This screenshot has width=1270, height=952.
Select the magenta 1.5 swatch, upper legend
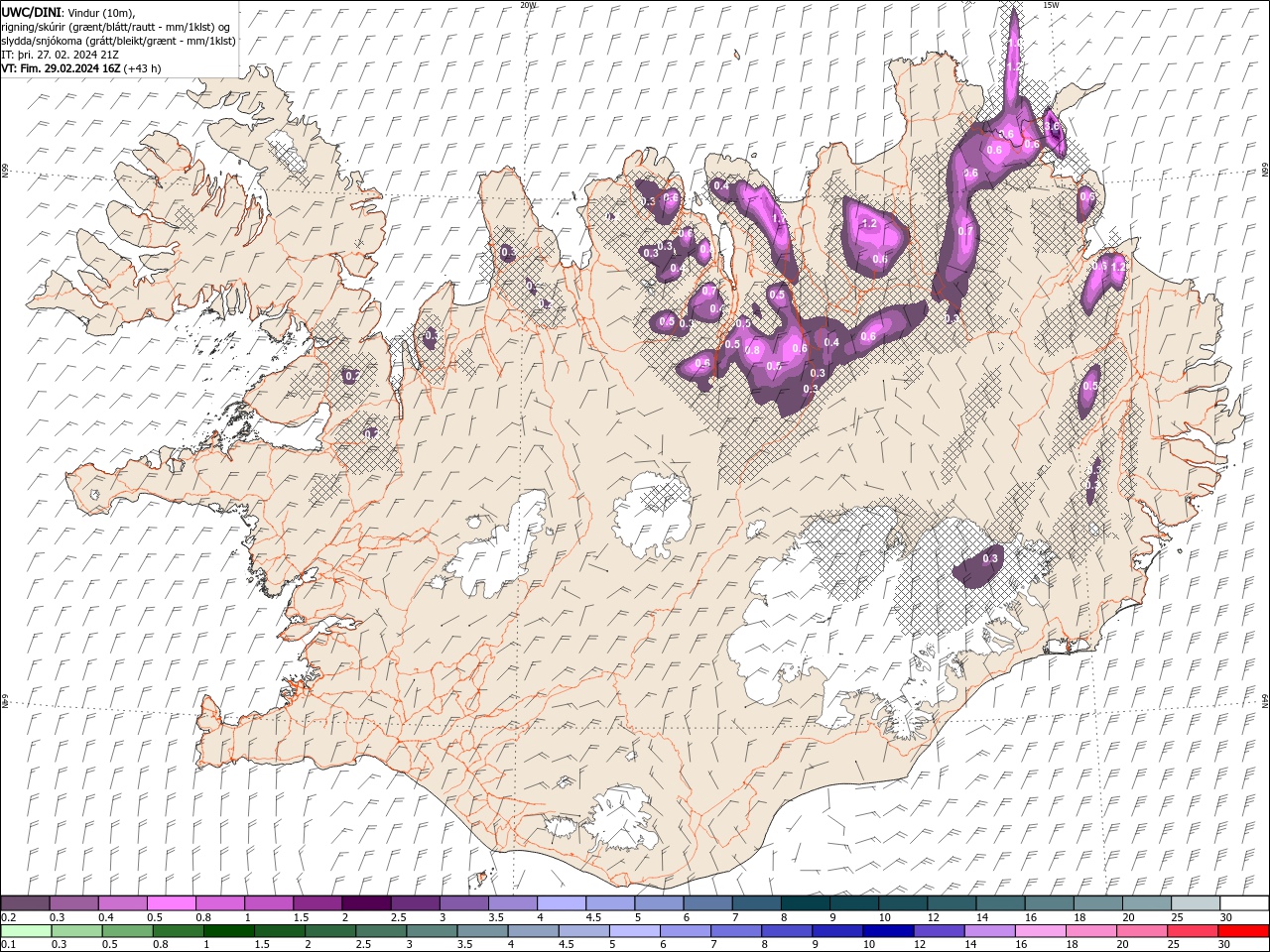pyautogui.click(x=317, y=903)
